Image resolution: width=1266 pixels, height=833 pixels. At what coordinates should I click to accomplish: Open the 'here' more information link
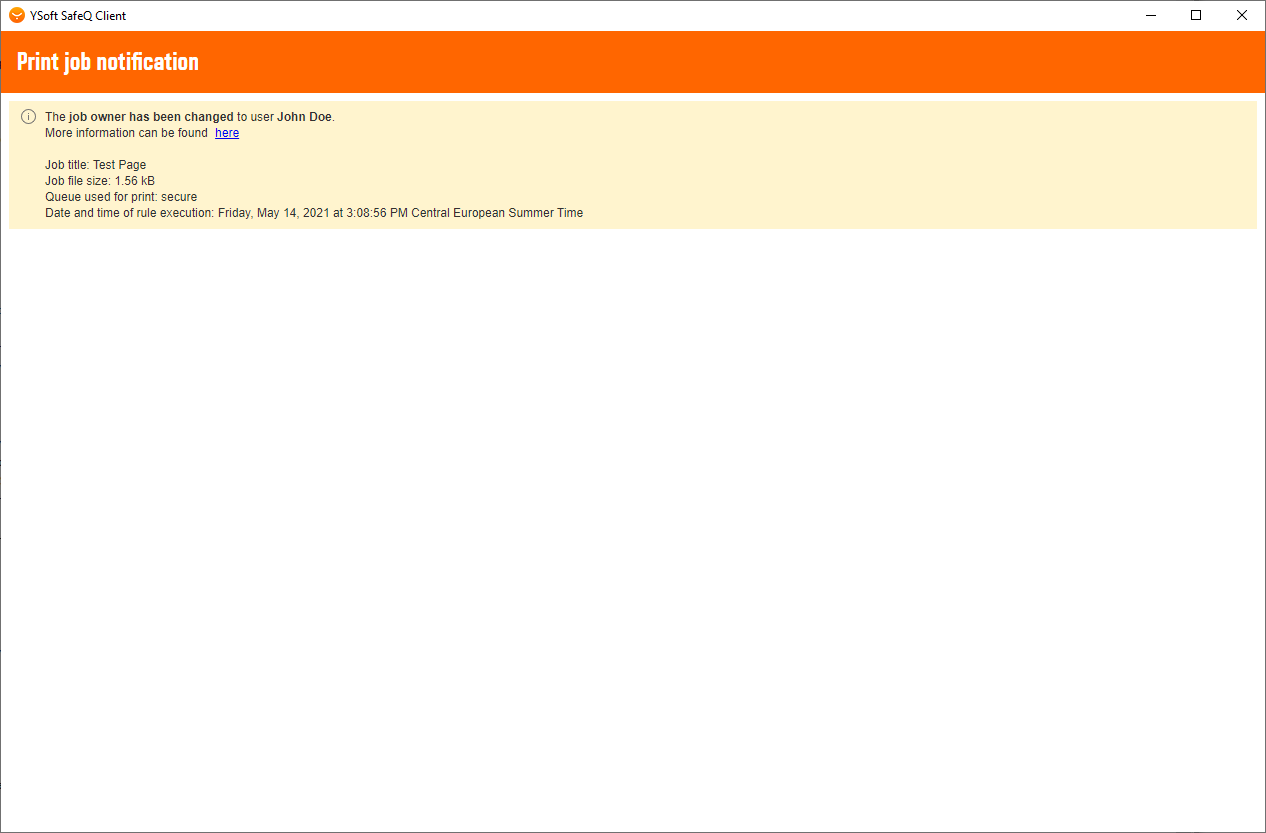tap(227, 133)
